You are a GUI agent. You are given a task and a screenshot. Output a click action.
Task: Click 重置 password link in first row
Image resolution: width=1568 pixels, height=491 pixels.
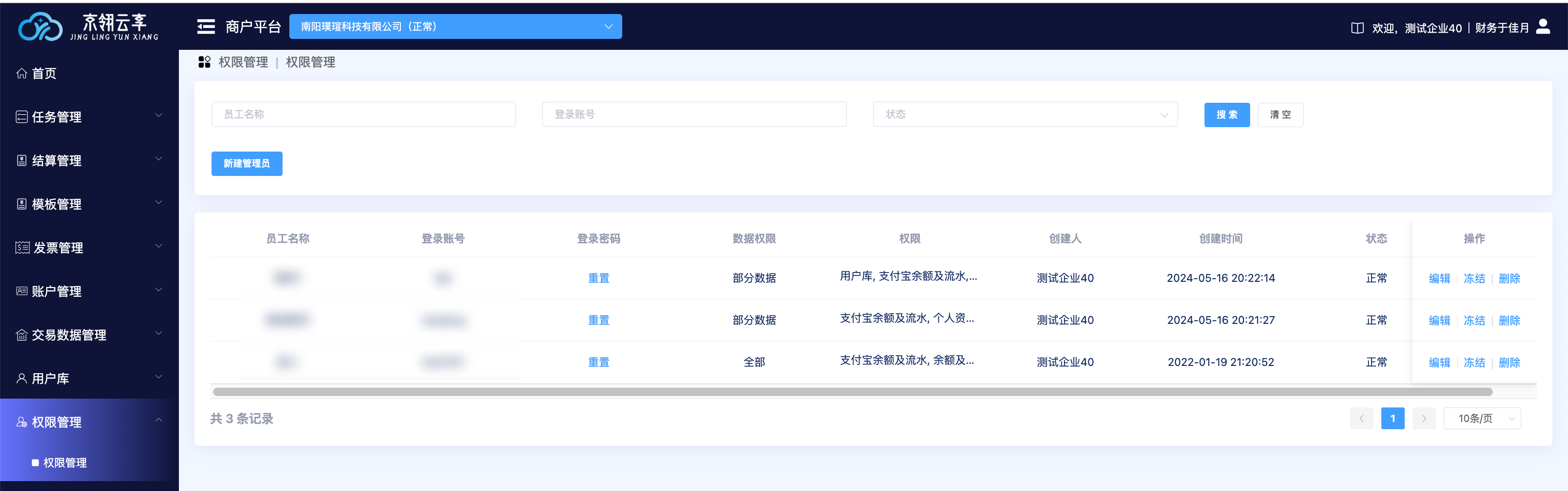pyautogui.click(x=598, y=278)
